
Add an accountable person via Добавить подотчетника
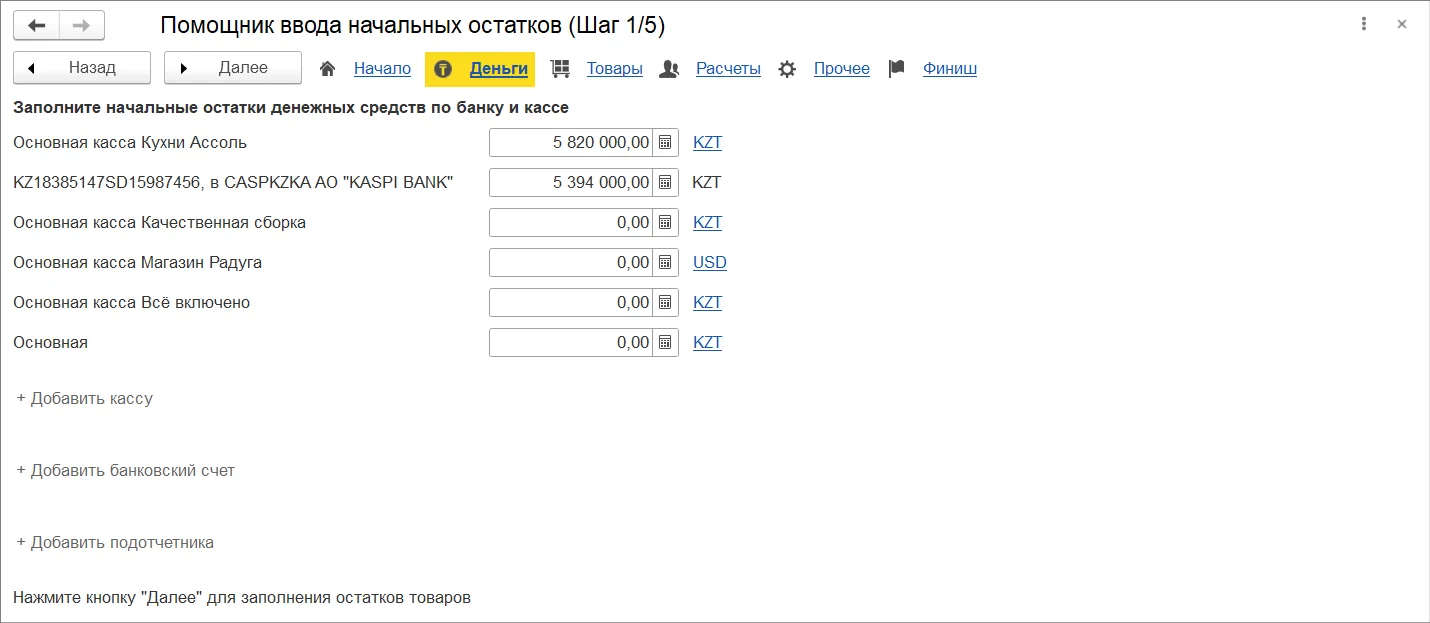pyautogui.click(x=115, y=542)
